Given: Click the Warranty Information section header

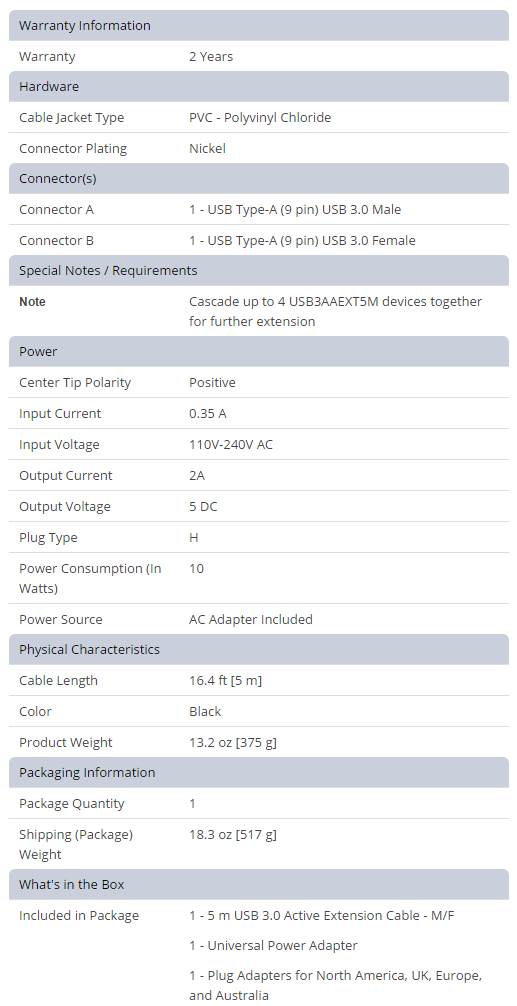Looking at the screenshot, I should (258, 26).
